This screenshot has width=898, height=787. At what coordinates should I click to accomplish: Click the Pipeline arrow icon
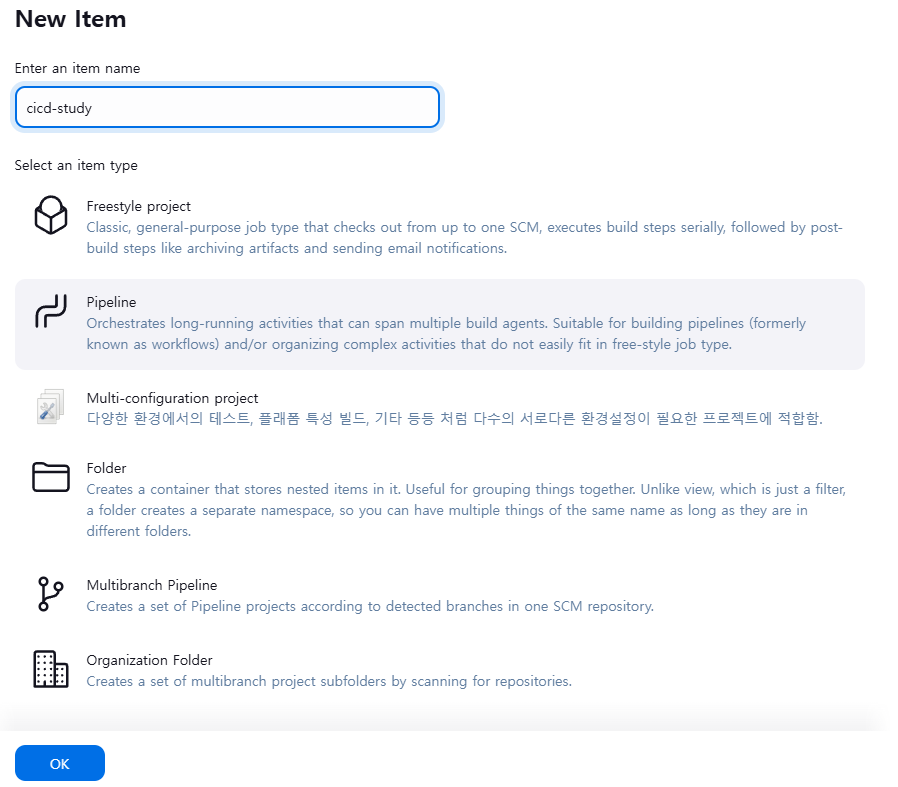[x=50, y=311]
